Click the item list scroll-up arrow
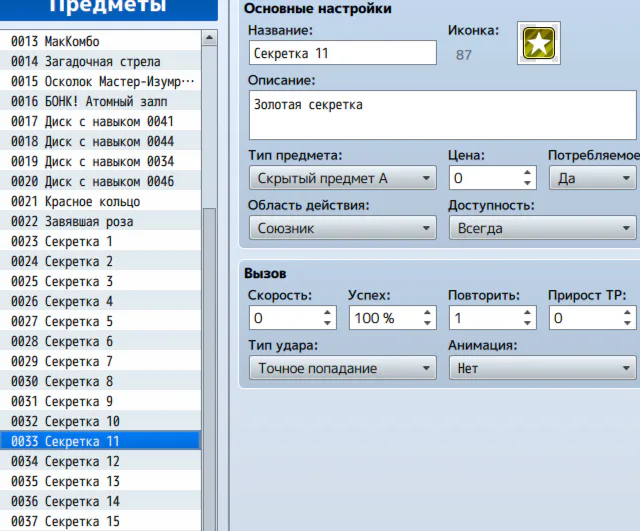The width and height of the screenshot is (640, 531). pyautogui.click(x=209, y=38)
